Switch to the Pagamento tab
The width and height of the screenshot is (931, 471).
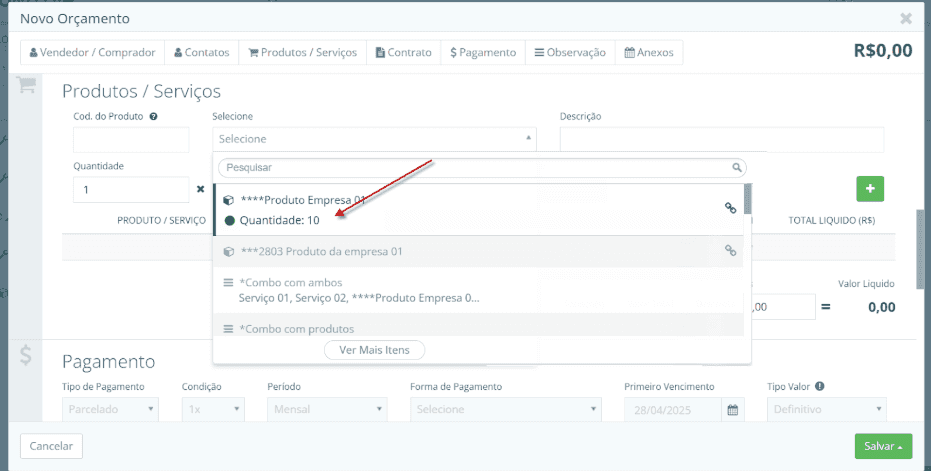[x=483, y=52]
